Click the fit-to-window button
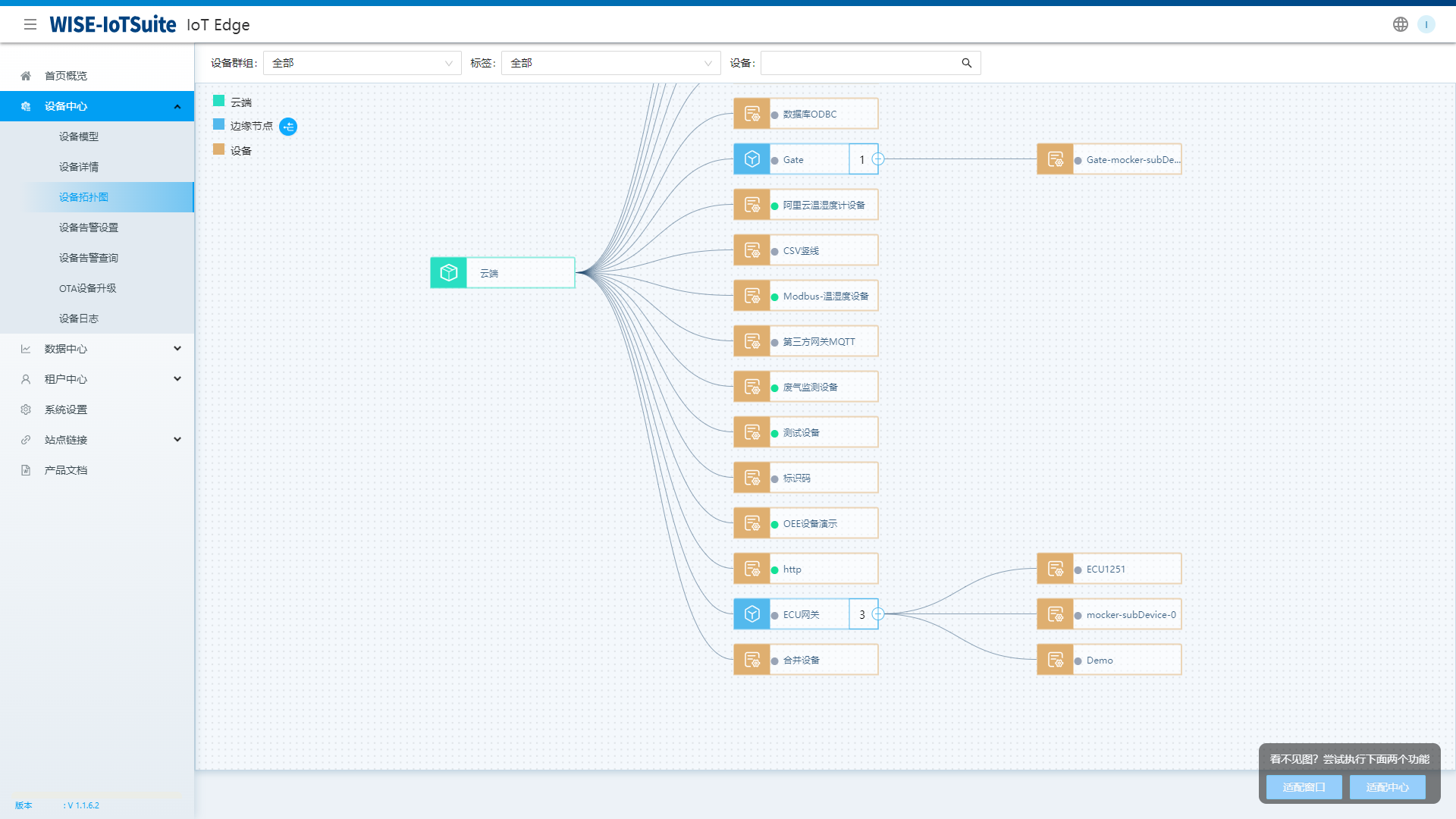The height and width of the screenshot is (819, 1456). [1304, 787]
